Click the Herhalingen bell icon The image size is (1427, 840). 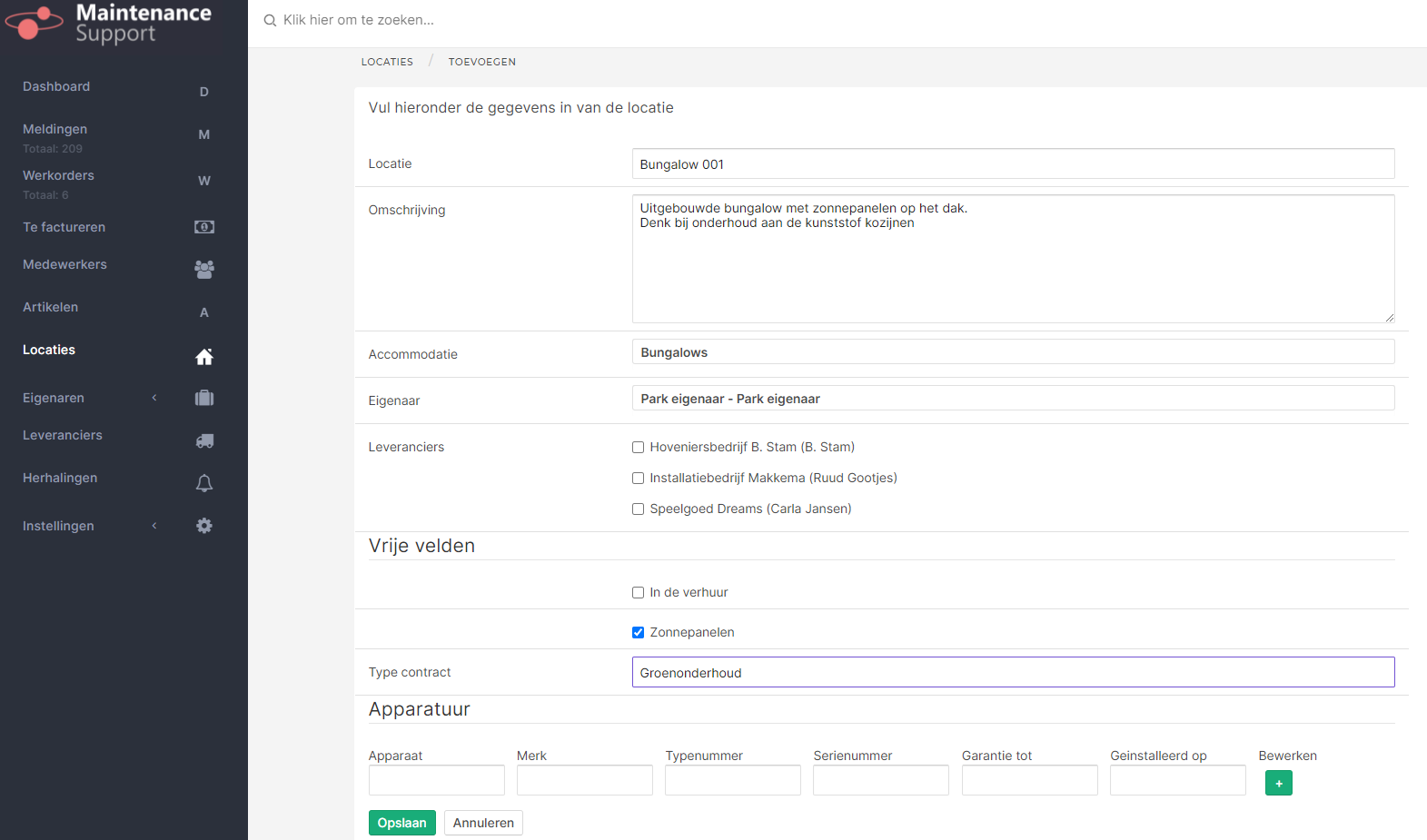[x=204, y=483]
